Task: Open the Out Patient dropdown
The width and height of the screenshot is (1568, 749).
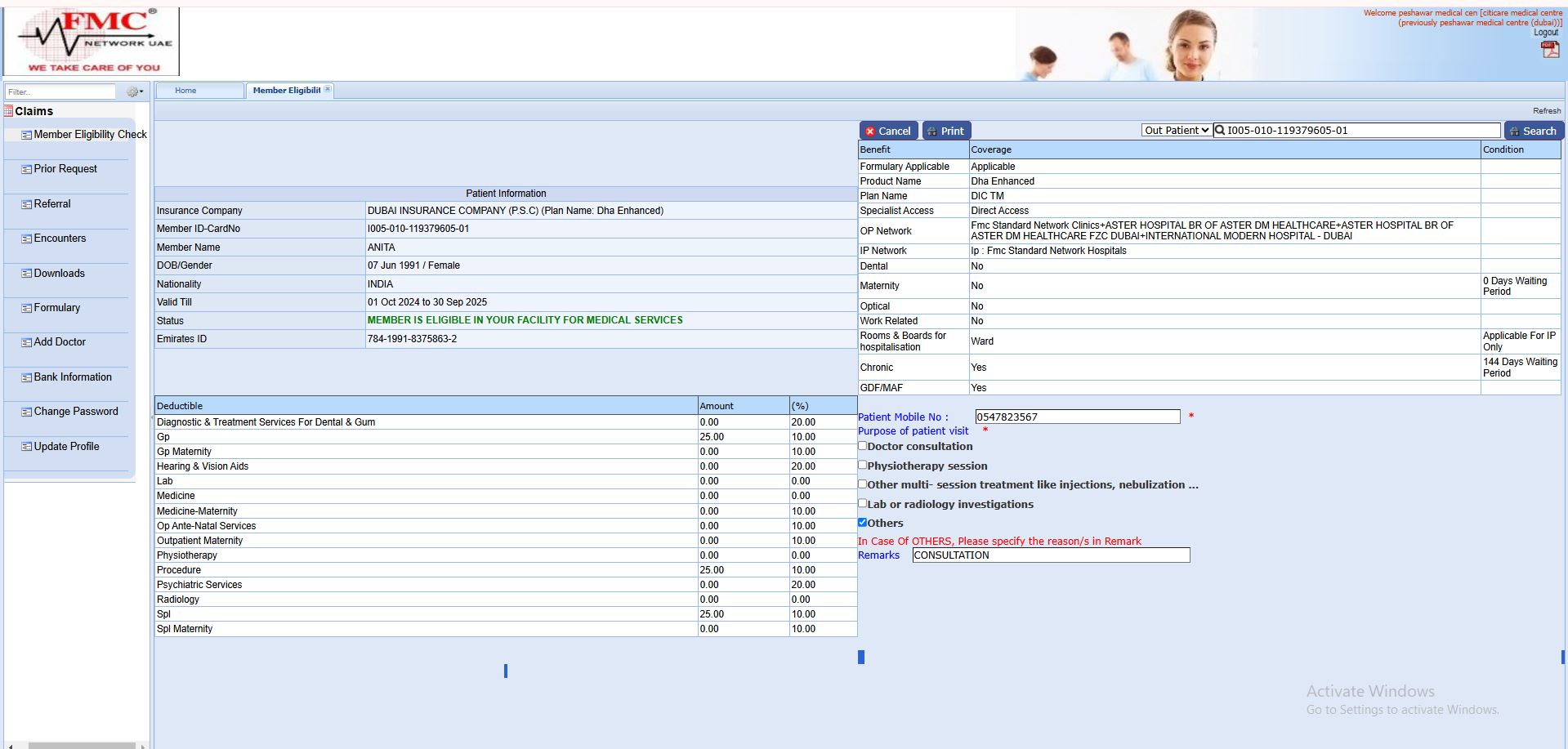Action: pos(1176,131)
